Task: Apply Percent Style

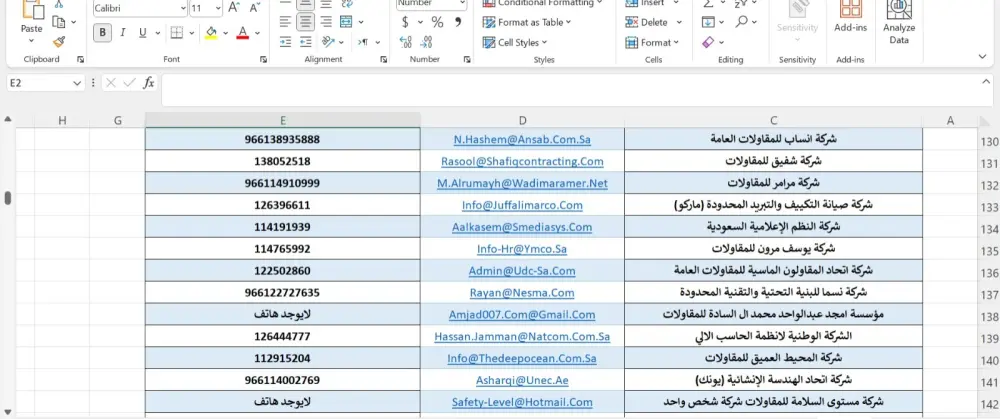Action: click(437, 22)
